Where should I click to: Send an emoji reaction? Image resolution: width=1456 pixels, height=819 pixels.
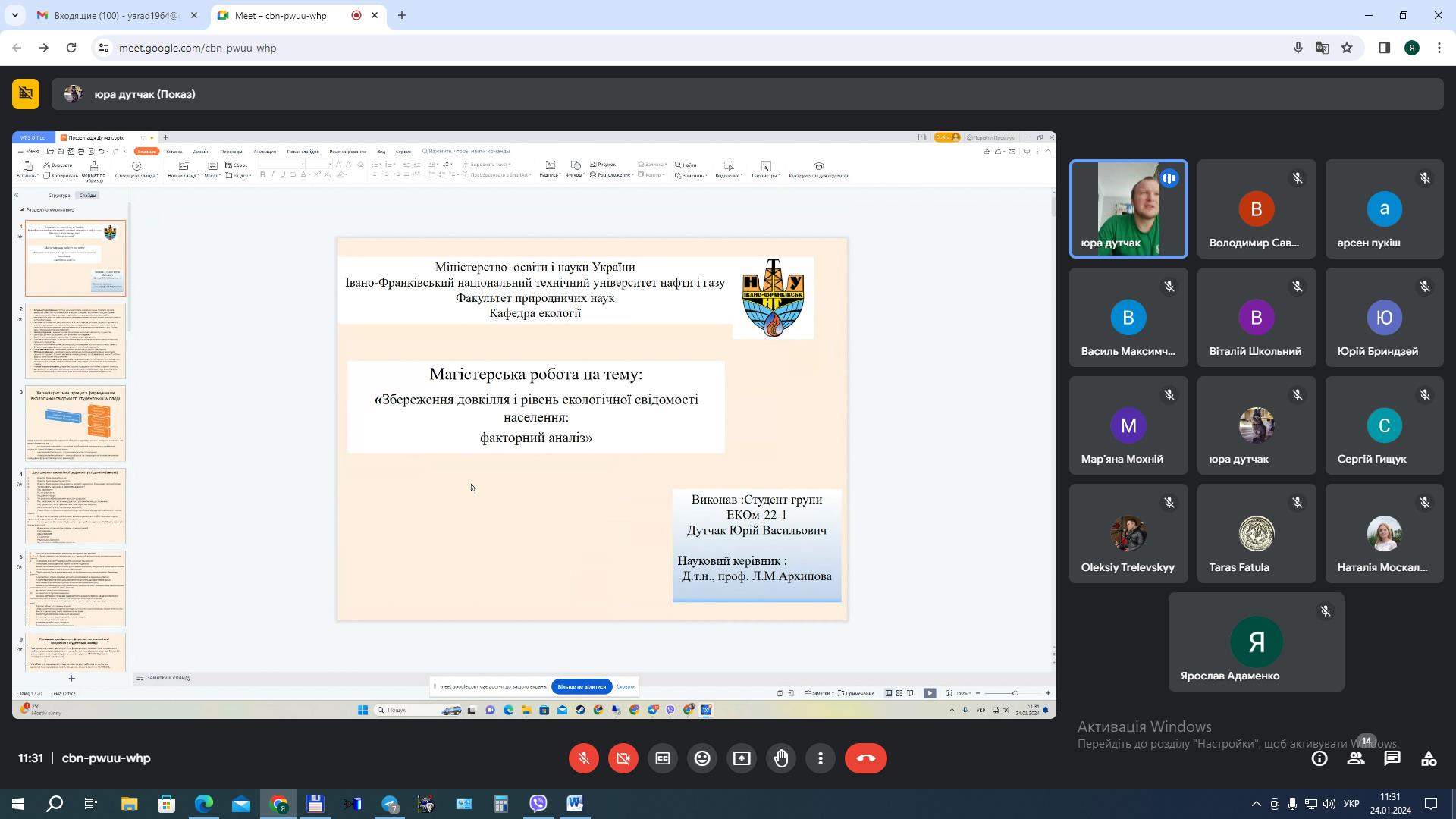tap(702, 758)
